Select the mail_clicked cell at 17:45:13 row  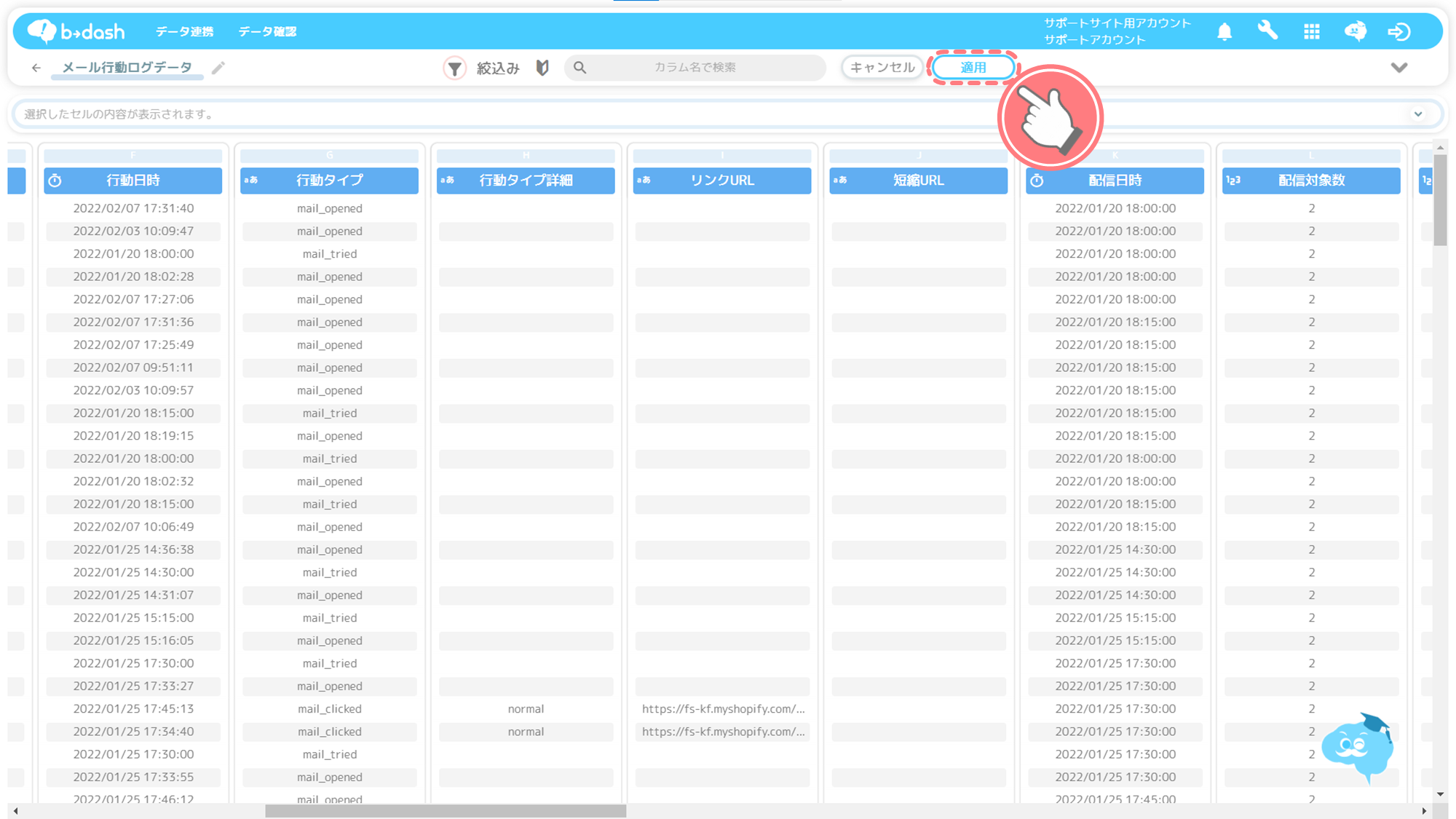(330, 709)
